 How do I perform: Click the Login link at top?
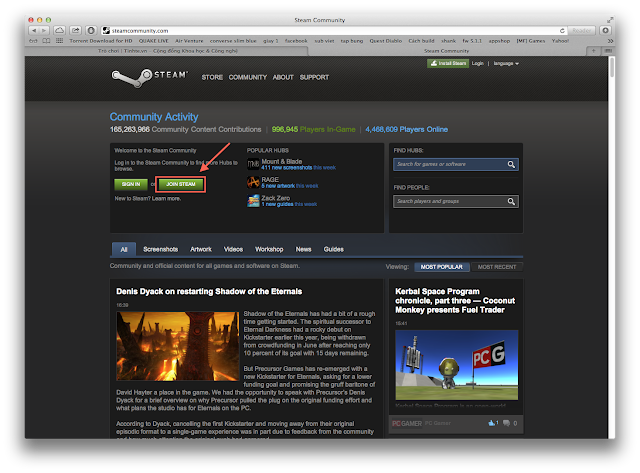477,63
